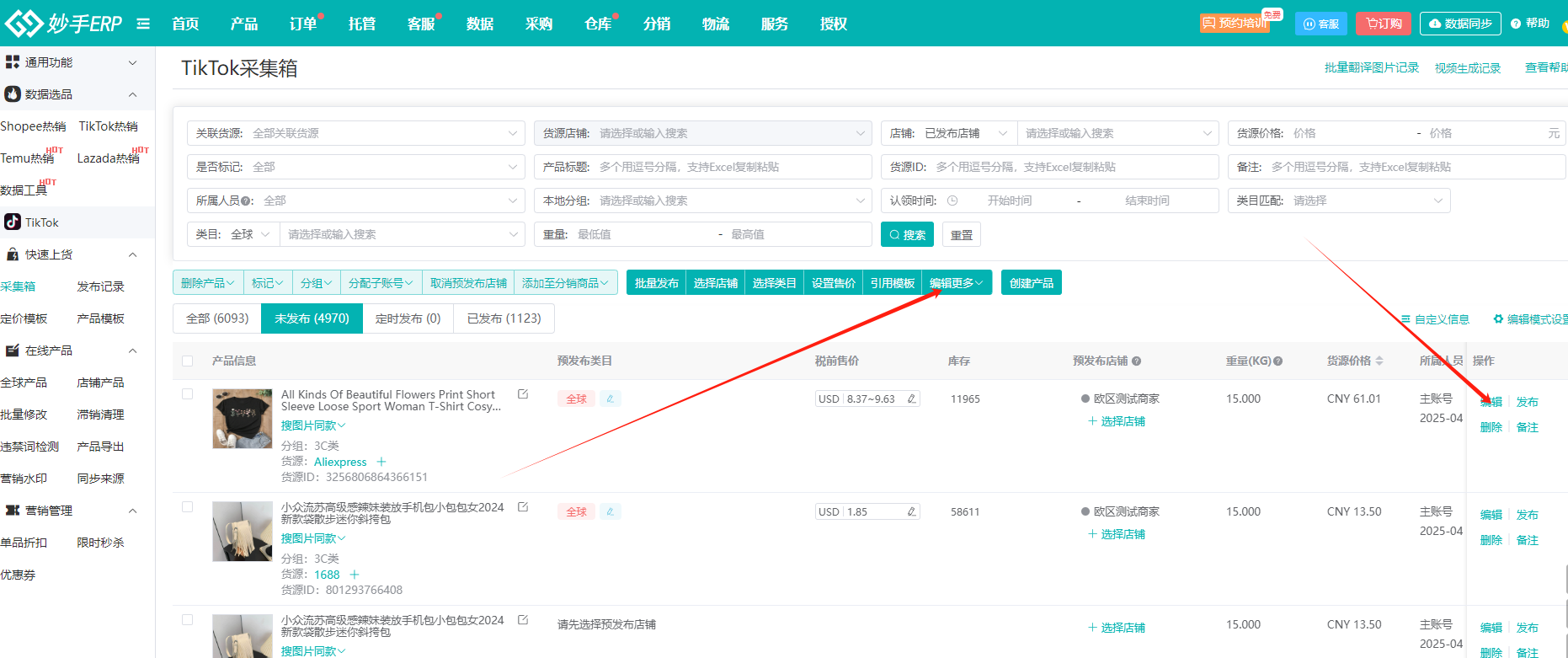Click the 批量翻译图片记录 link

[1371, 67]
